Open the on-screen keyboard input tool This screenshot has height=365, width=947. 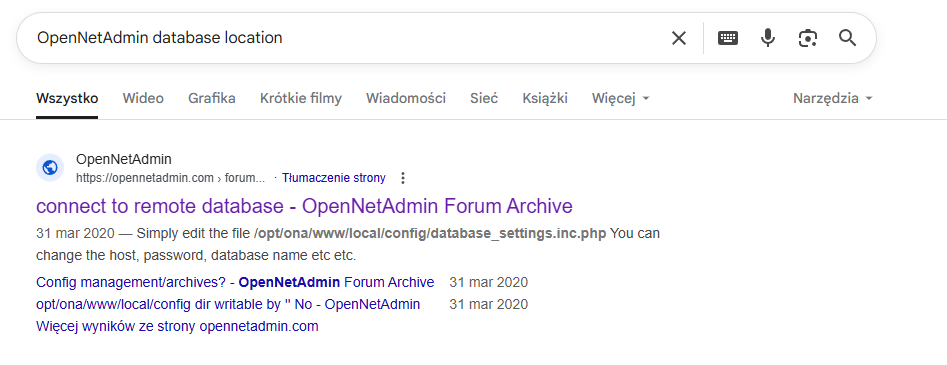tap(727, 38)
